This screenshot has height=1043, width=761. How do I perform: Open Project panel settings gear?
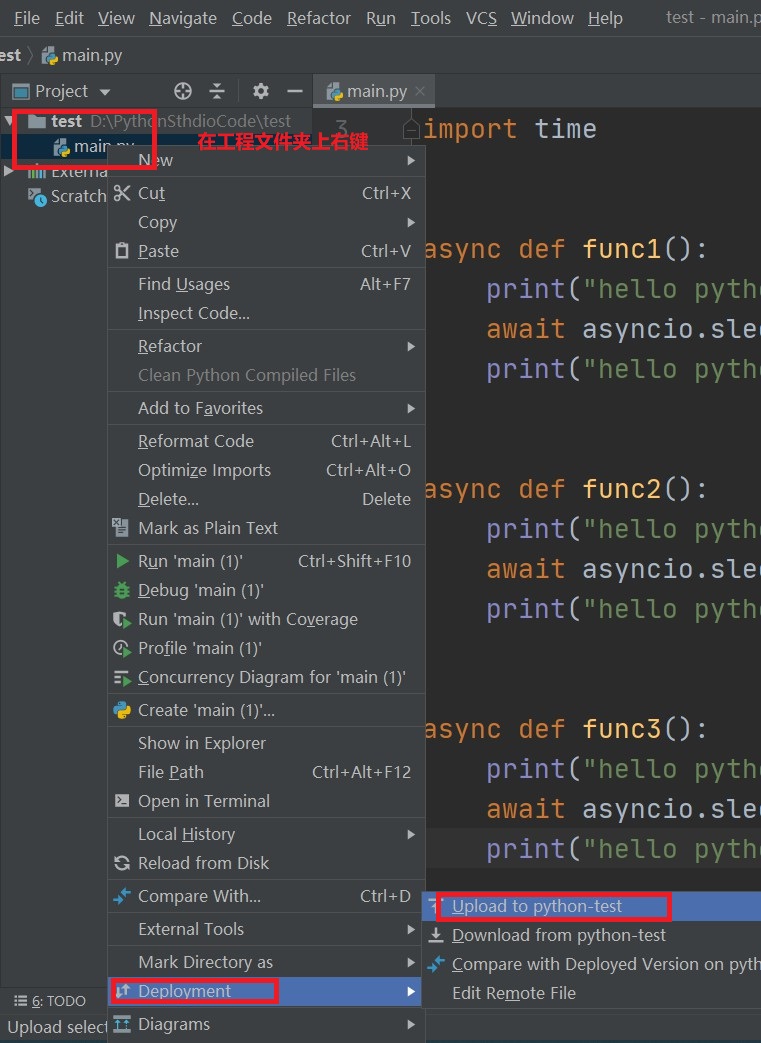[261, 91]
